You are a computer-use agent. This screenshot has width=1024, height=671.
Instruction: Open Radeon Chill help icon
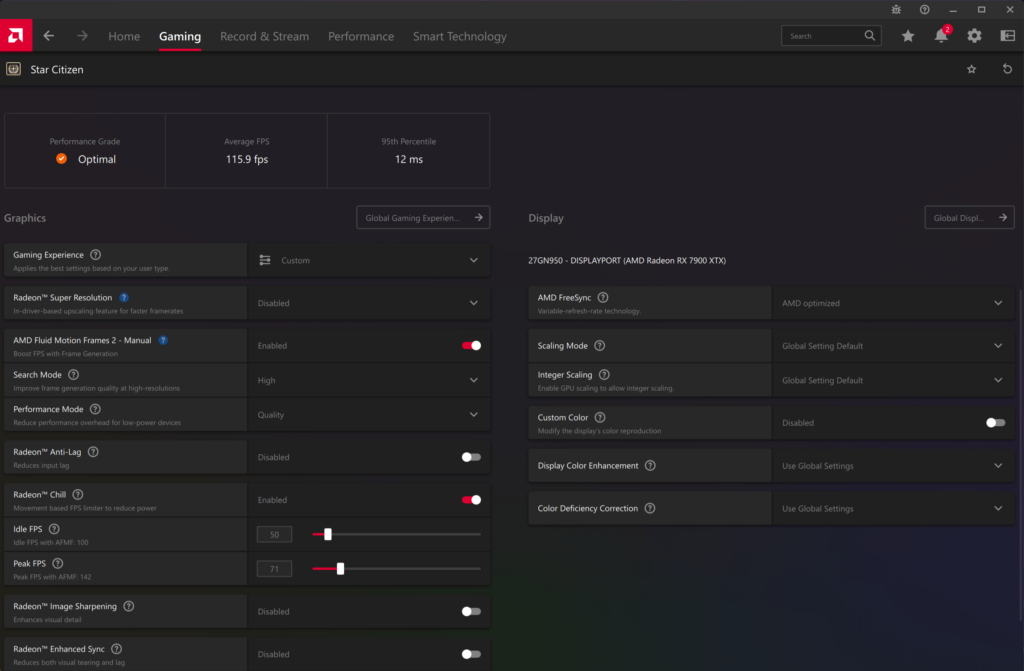(78, 495)
